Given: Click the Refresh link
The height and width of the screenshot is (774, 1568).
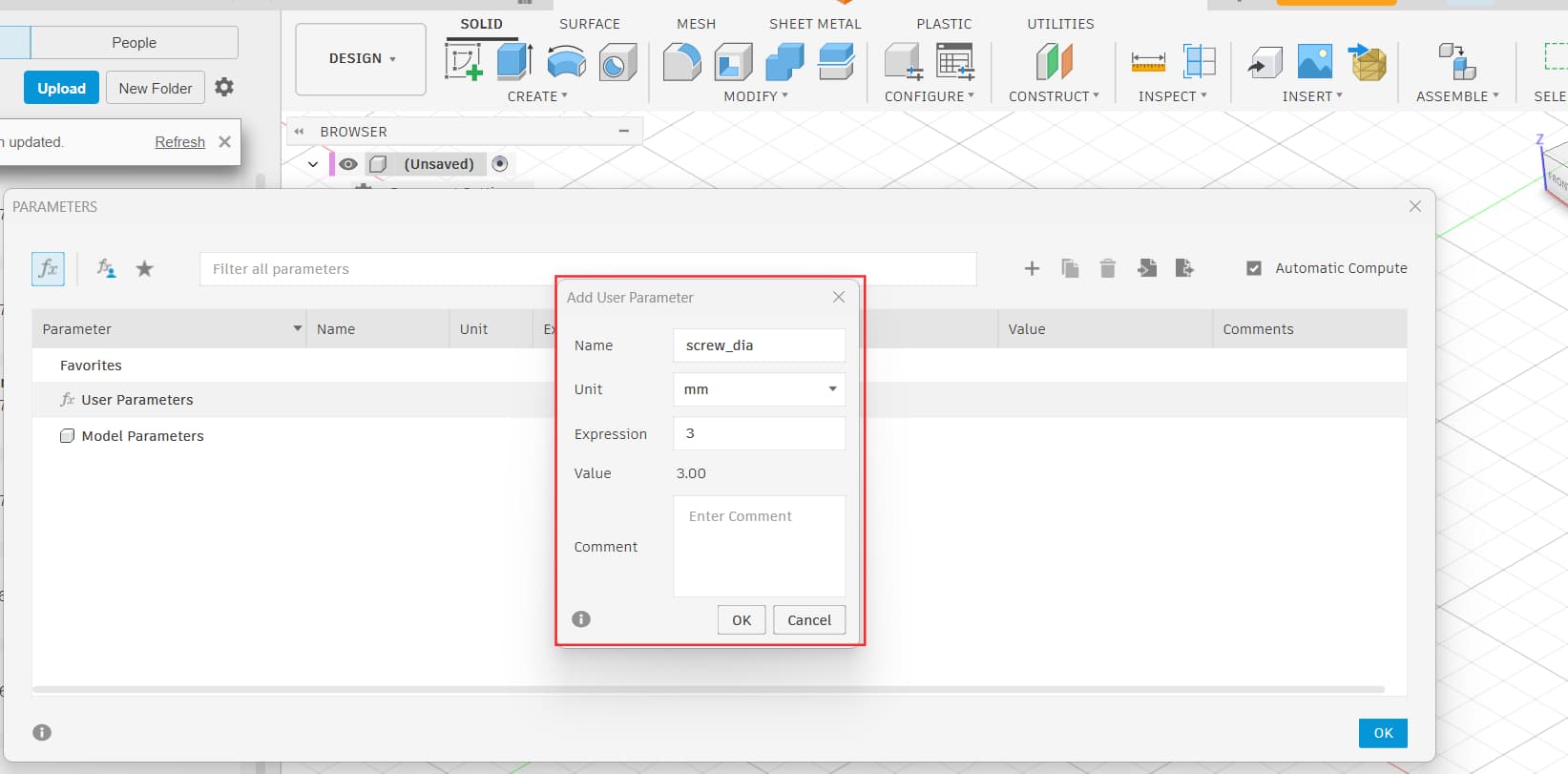Looking at the screenshot, I should [180, 142].
